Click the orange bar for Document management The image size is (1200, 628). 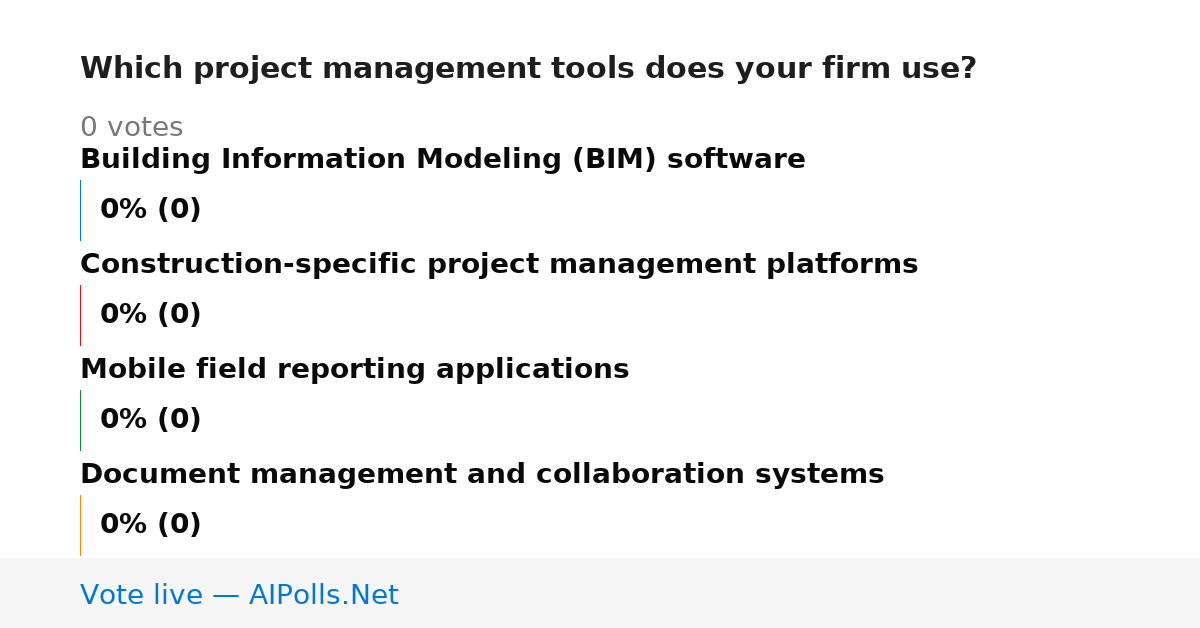point(80,525)
